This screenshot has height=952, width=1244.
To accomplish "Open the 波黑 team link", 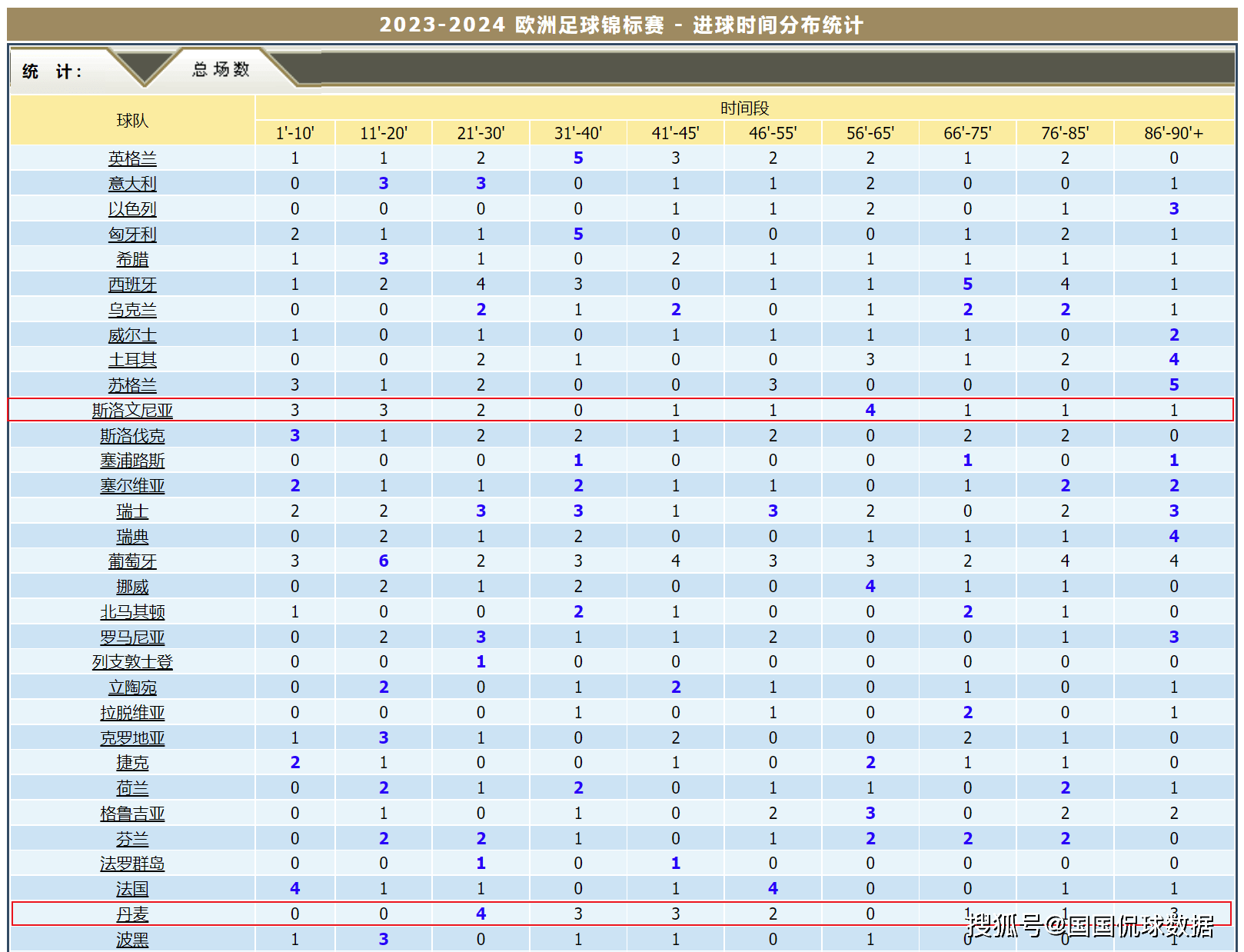I will click(x=132, y=940).
